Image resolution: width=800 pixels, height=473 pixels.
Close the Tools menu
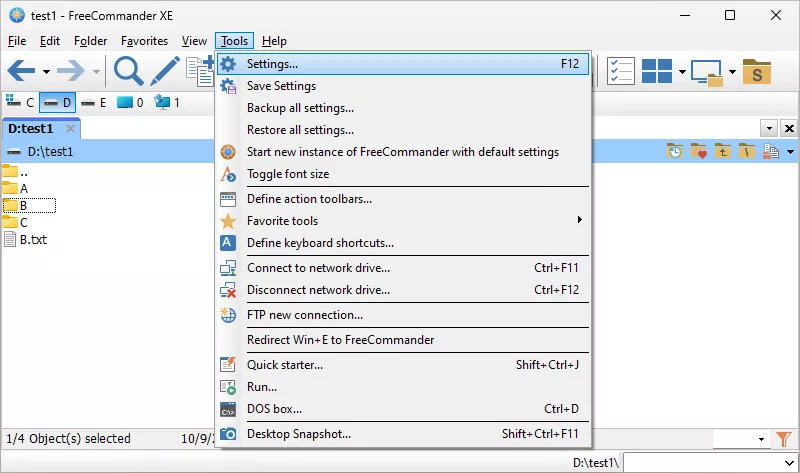pyautogui.click(x=234, y=41)
